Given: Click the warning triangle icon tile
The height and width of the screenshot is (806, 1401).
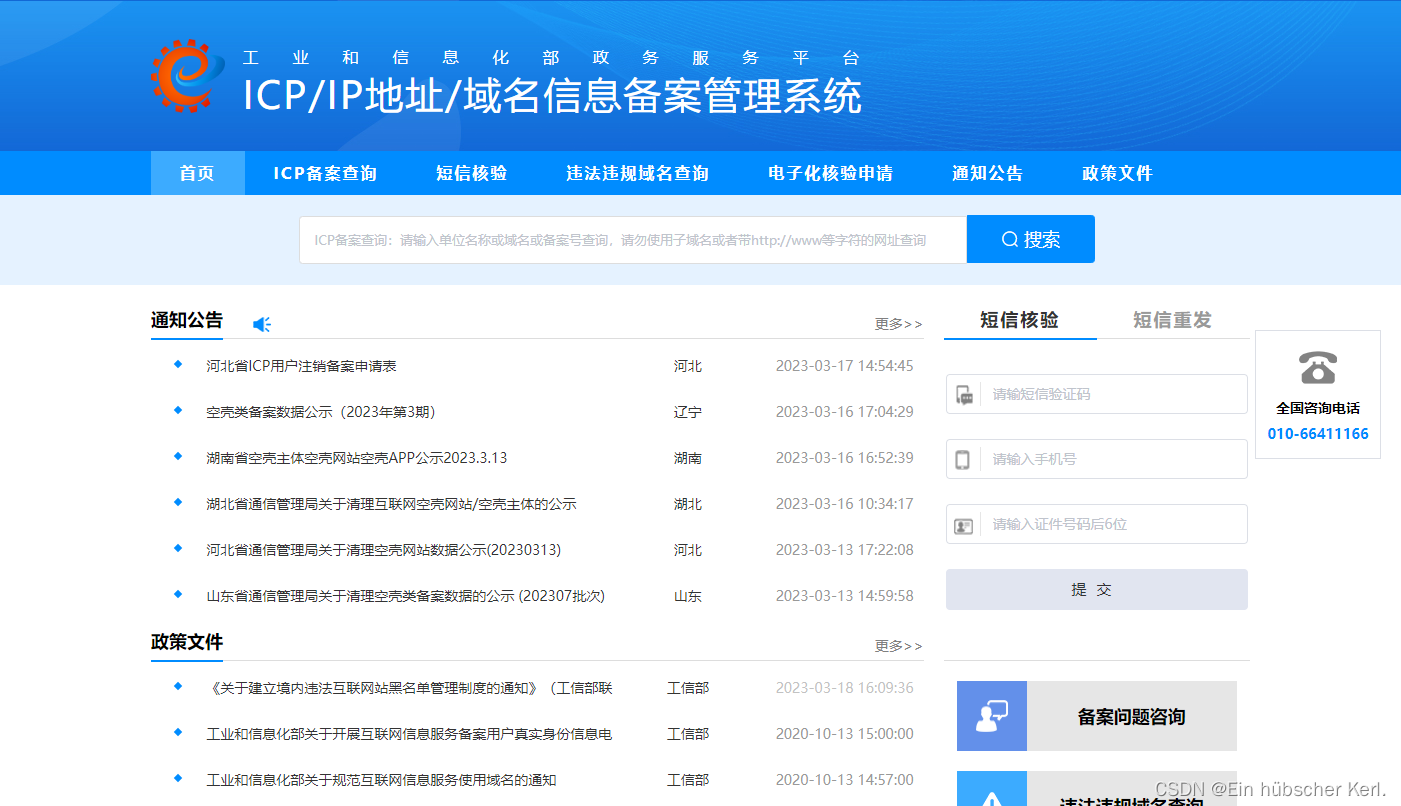Looking at the screenshot, I should [992, 788].
